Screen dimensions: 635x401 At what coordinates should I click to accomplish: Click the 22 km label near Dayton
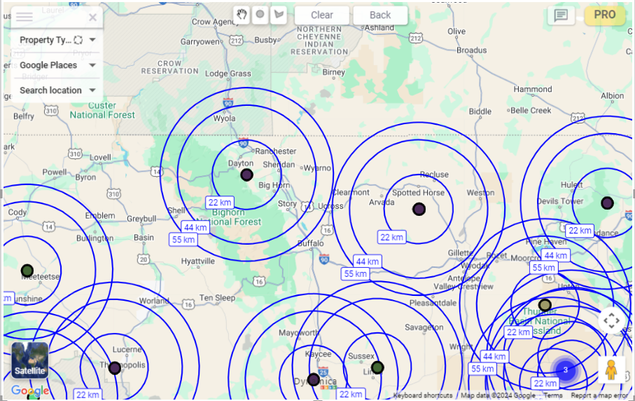[x=220, y=203]
